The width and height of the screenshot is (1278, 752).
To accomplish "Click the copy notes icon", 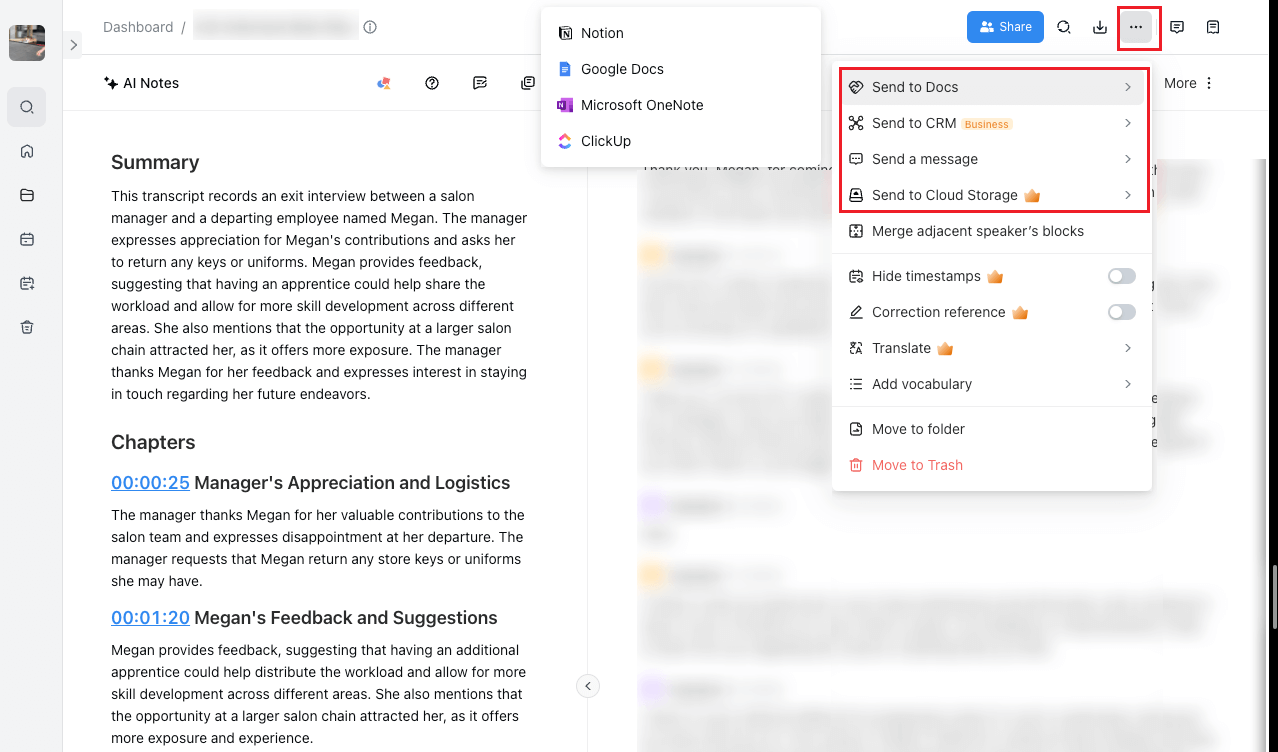I will coord(528,83).
